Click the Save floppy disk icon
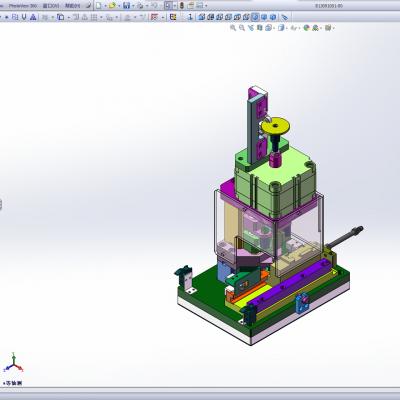This screenshot has width=400, height=400. click(126, 5)
